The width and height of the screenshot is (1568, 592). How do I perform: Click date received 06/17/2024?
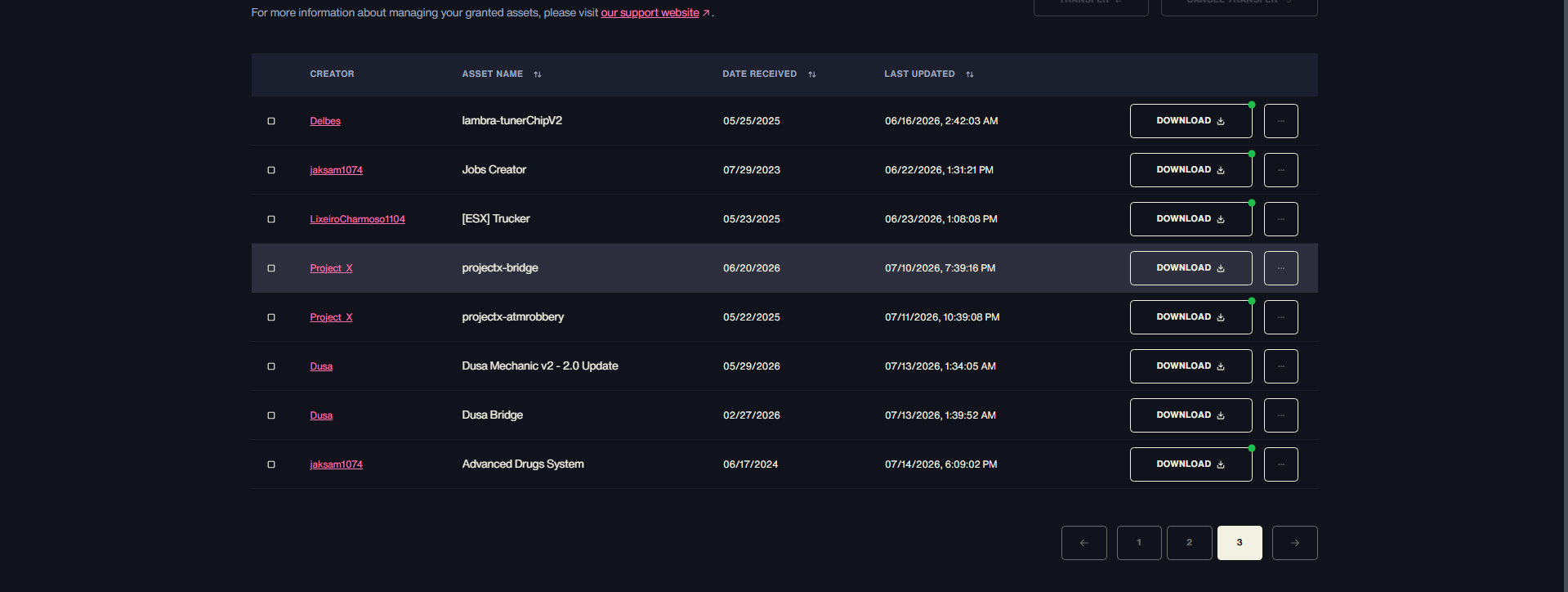(x=750, y=464)
